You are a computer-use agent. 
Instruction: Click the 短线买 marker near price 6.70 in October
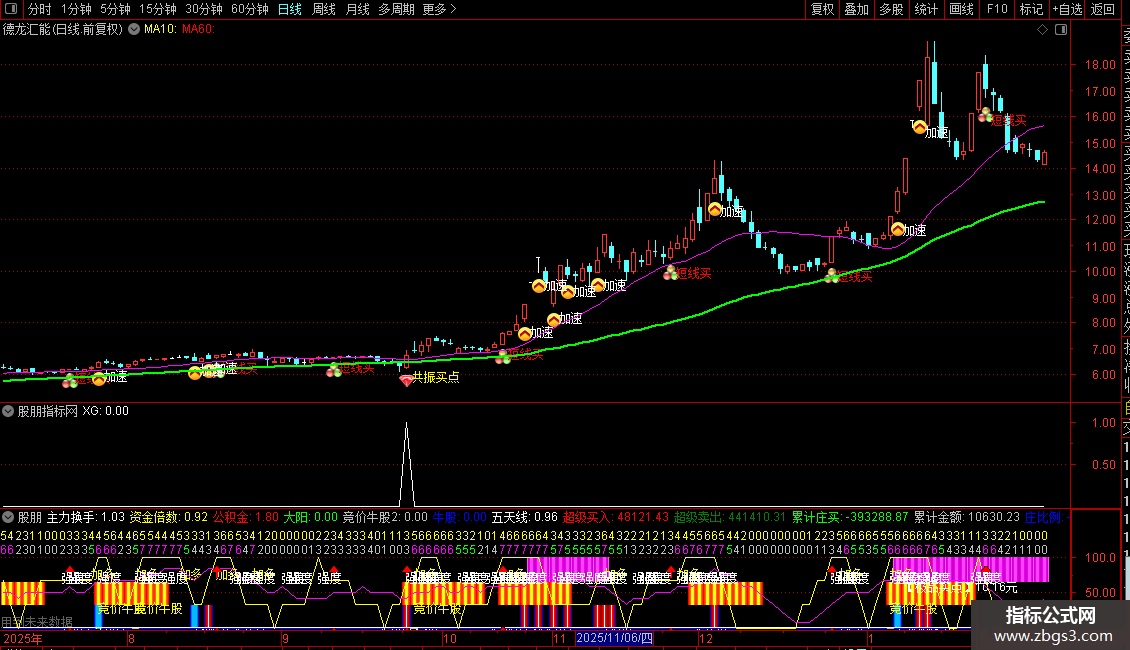(x=503, y=356)
